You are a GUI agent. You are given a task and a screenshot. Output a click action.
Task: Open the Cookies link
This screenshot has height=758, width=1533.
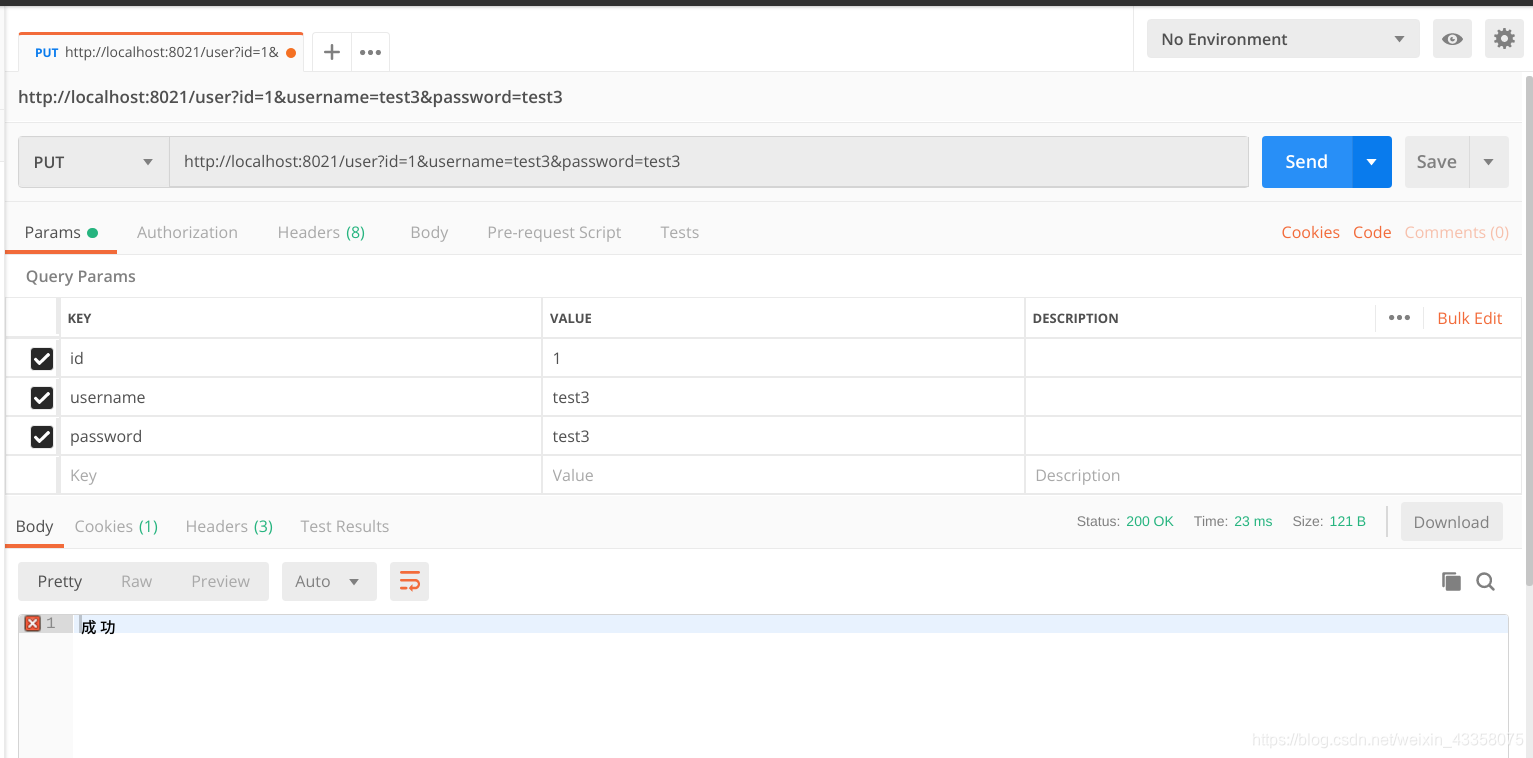pos(1310,232)
